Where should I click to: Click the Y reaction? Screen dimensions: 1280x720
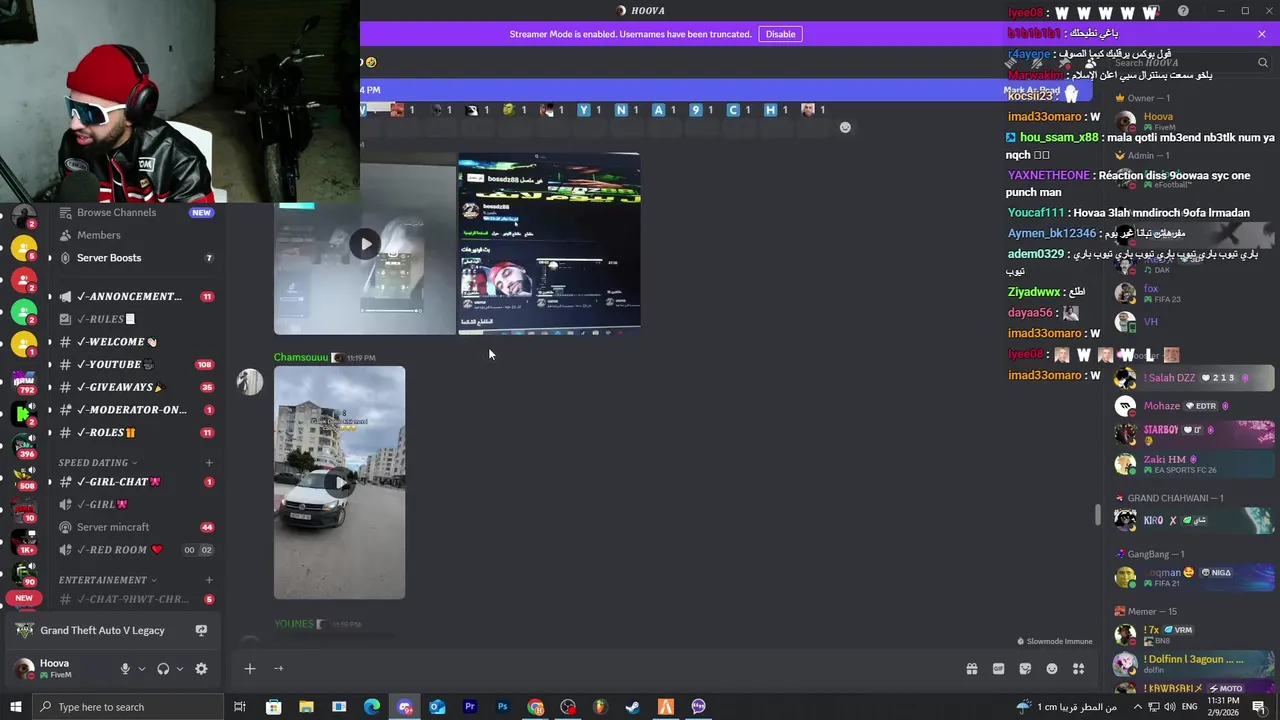588,110
